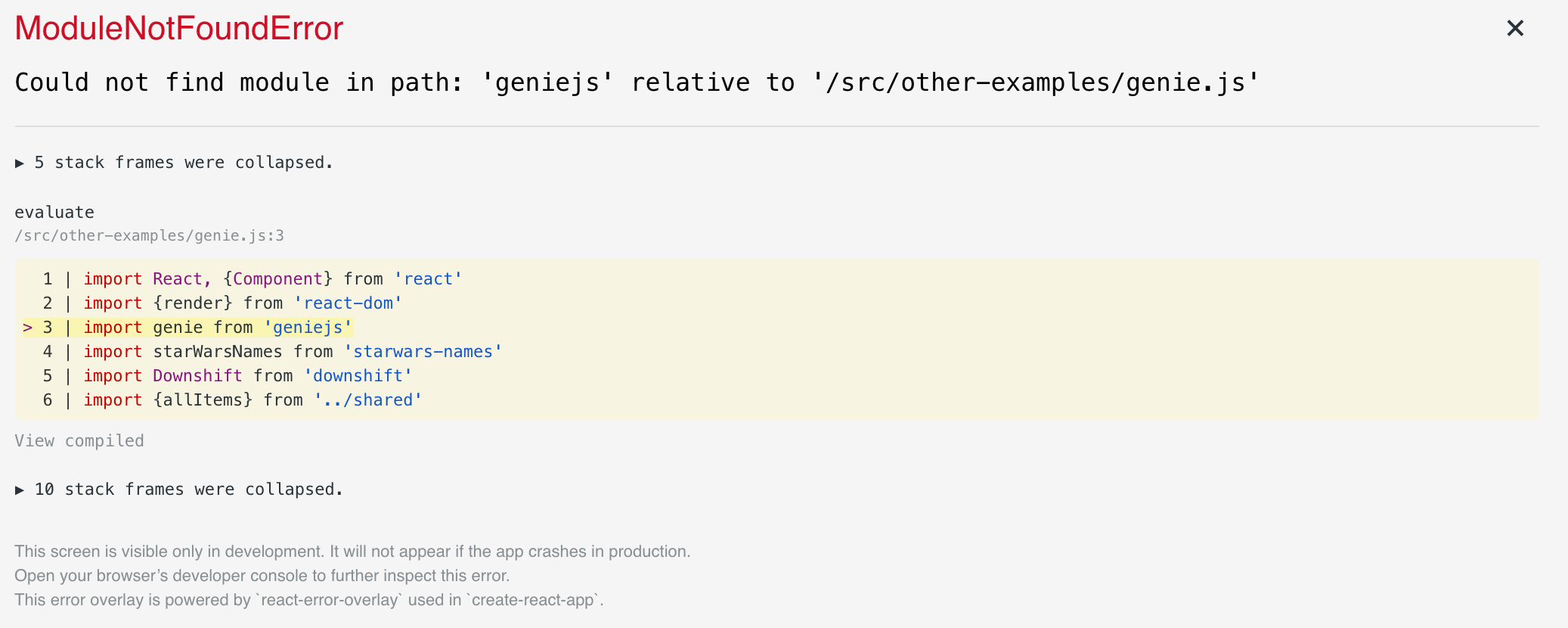1568x628 pixels.
Task: Click the starwars-names import line
Action: 291,351
